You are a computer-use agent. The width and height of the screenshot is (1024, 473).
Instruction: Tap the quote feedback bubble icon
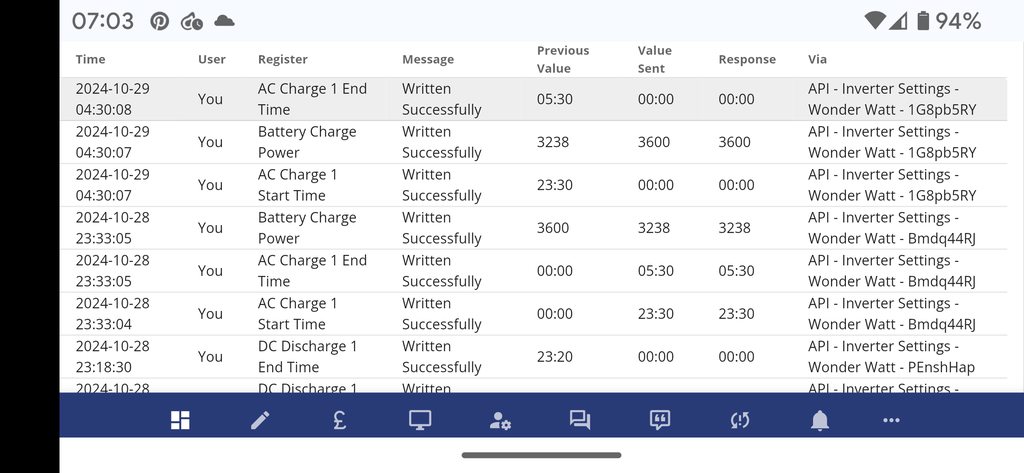point(660,421)
